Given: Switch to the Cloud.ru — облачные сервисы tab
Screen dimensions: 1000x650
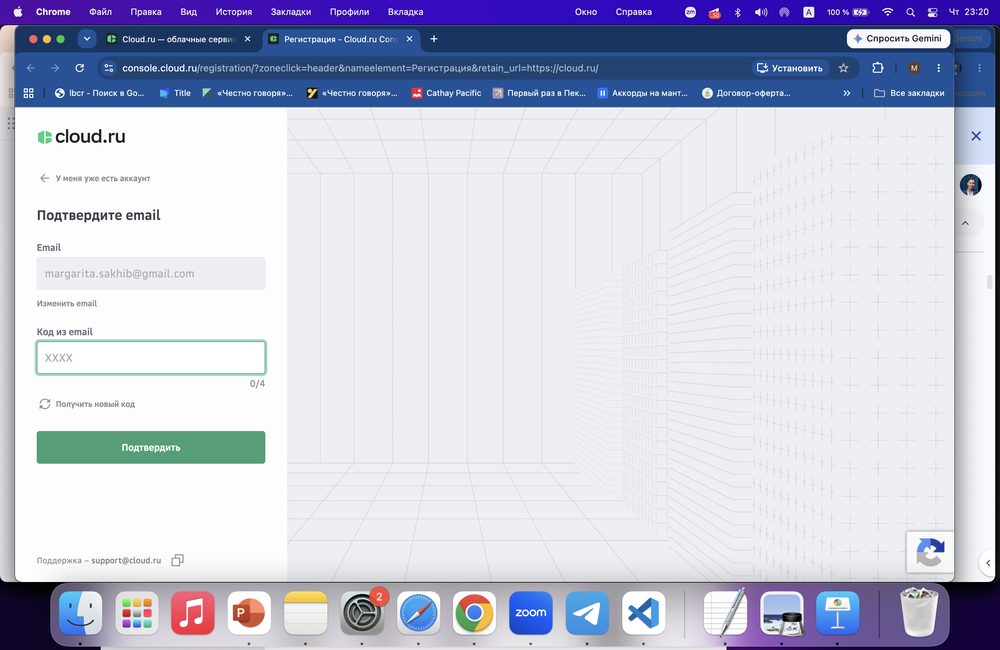Looking at the screenshot, I should tap(179, 39).
